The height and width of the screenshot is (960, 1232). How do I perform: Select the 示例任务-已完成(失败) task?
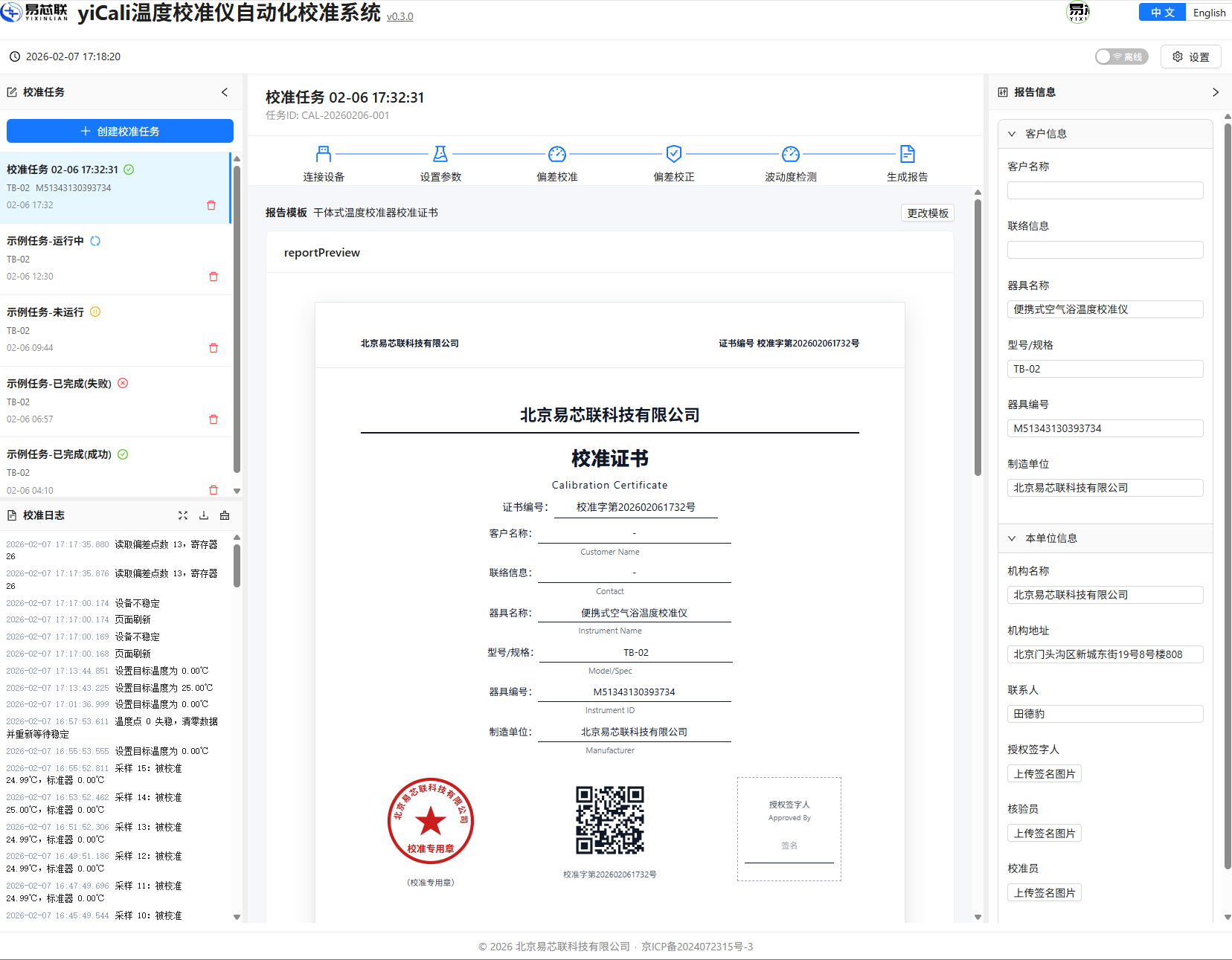coord(115,402)
